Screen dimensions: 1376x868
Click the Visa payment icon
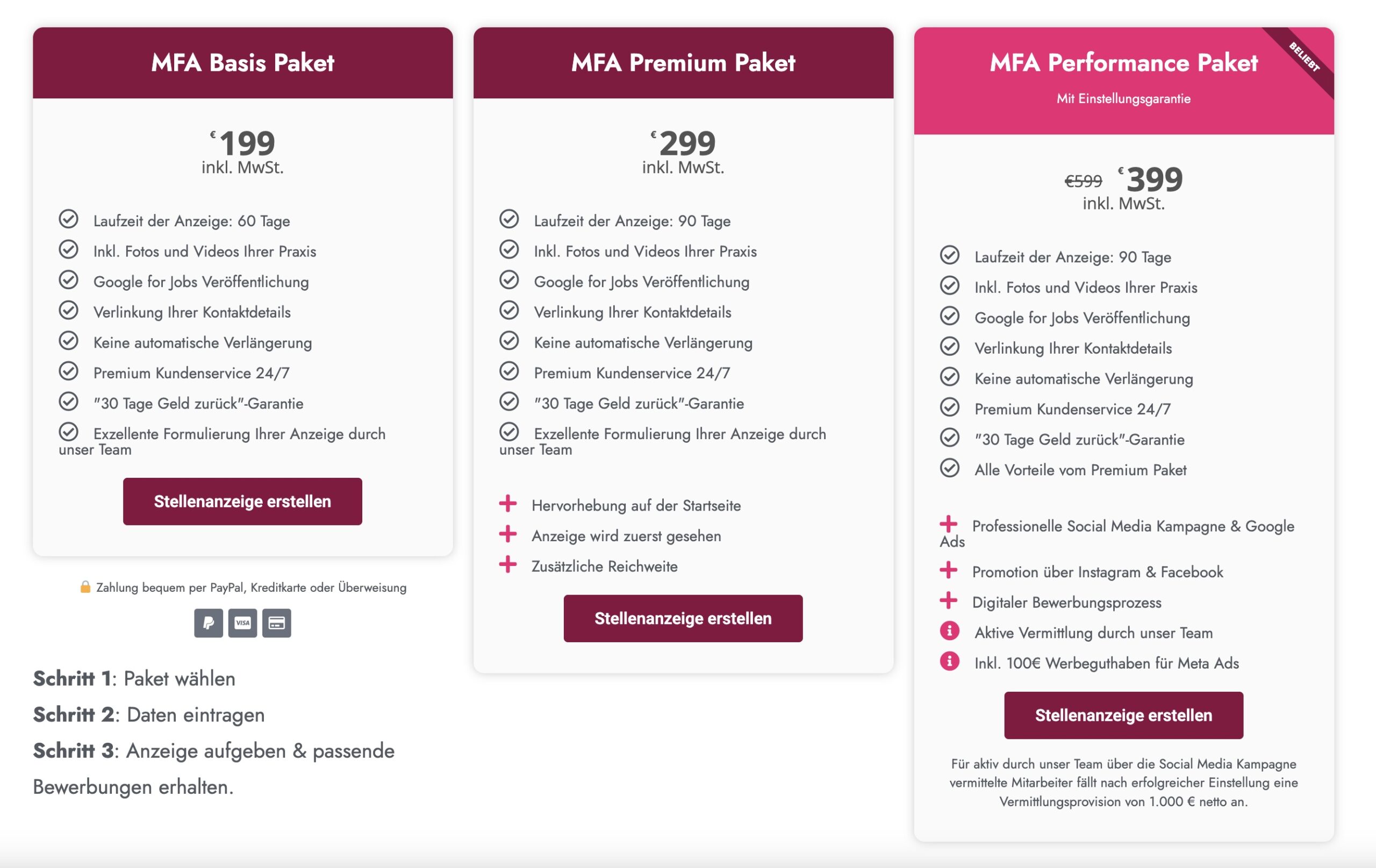pos(242,623)
